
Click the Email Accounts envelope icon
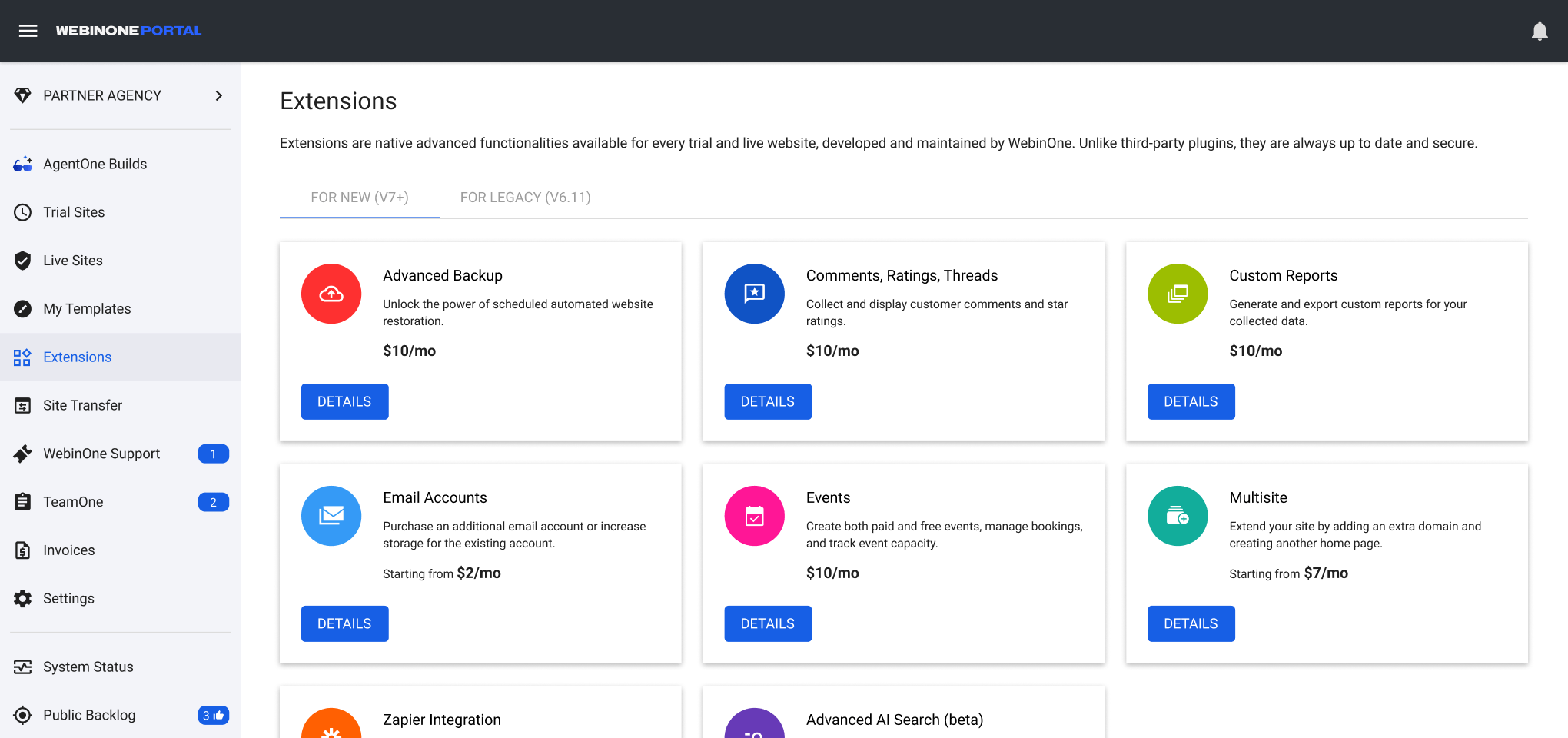coord(331,516)
